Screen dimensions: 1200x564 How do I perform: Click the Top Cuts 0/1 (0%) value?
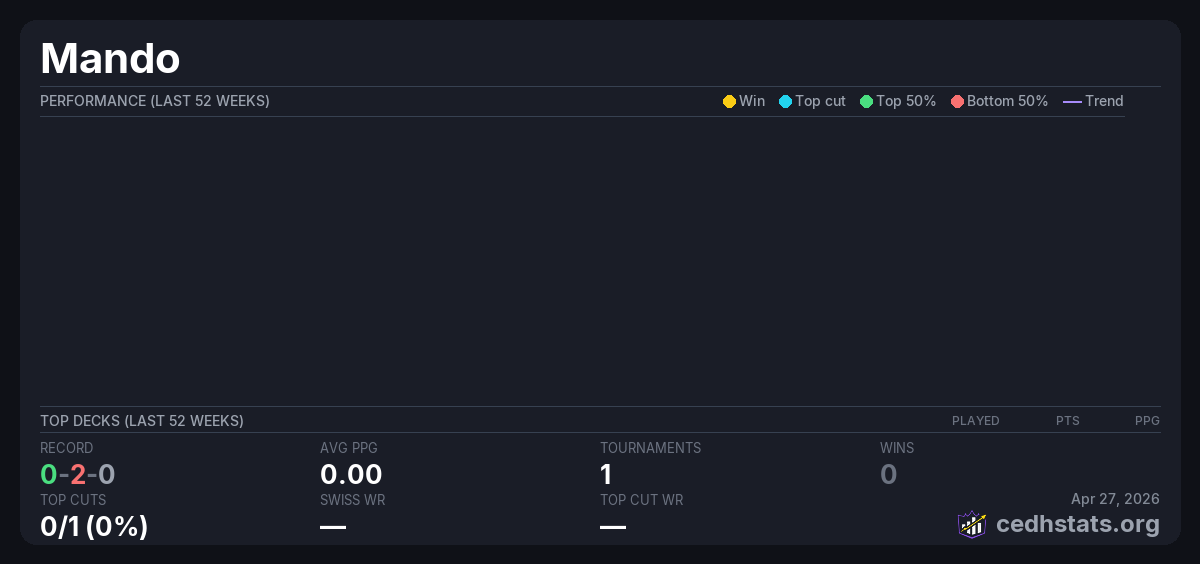(x=94, y=526)
